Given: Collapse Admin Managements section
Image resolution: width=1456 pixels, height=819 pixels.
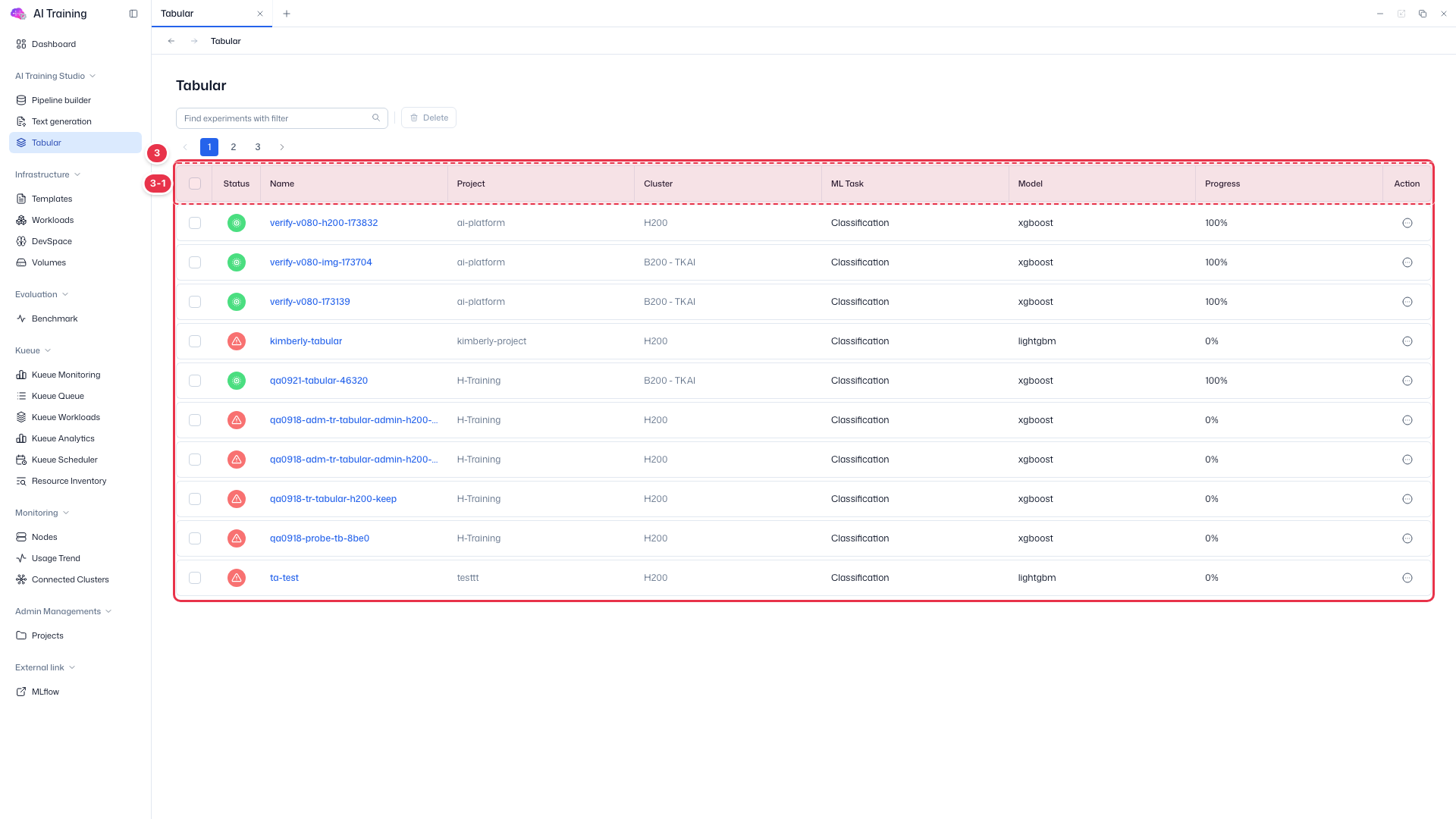Looking at the screenshot, I should click(64, 611).
